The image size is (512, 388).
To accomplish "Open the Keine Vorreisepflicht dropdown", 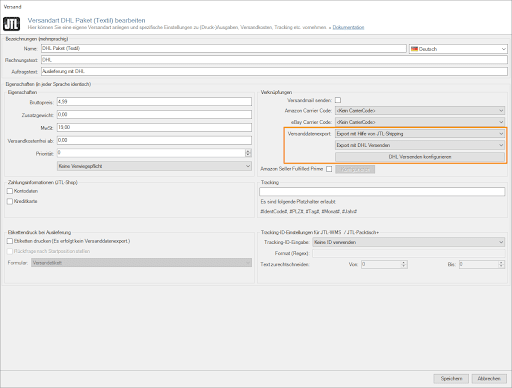I will coord(154,166).
